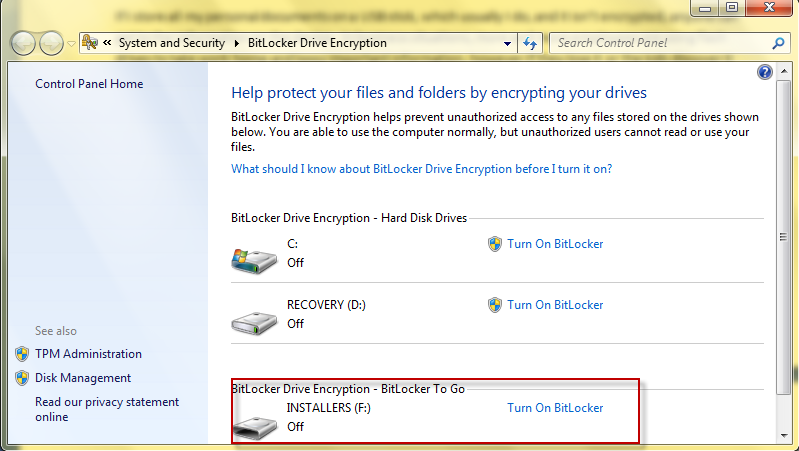Click the INSTALLERS (F:) removable drive icon
The image size is (799, 451).
point(255,428)
